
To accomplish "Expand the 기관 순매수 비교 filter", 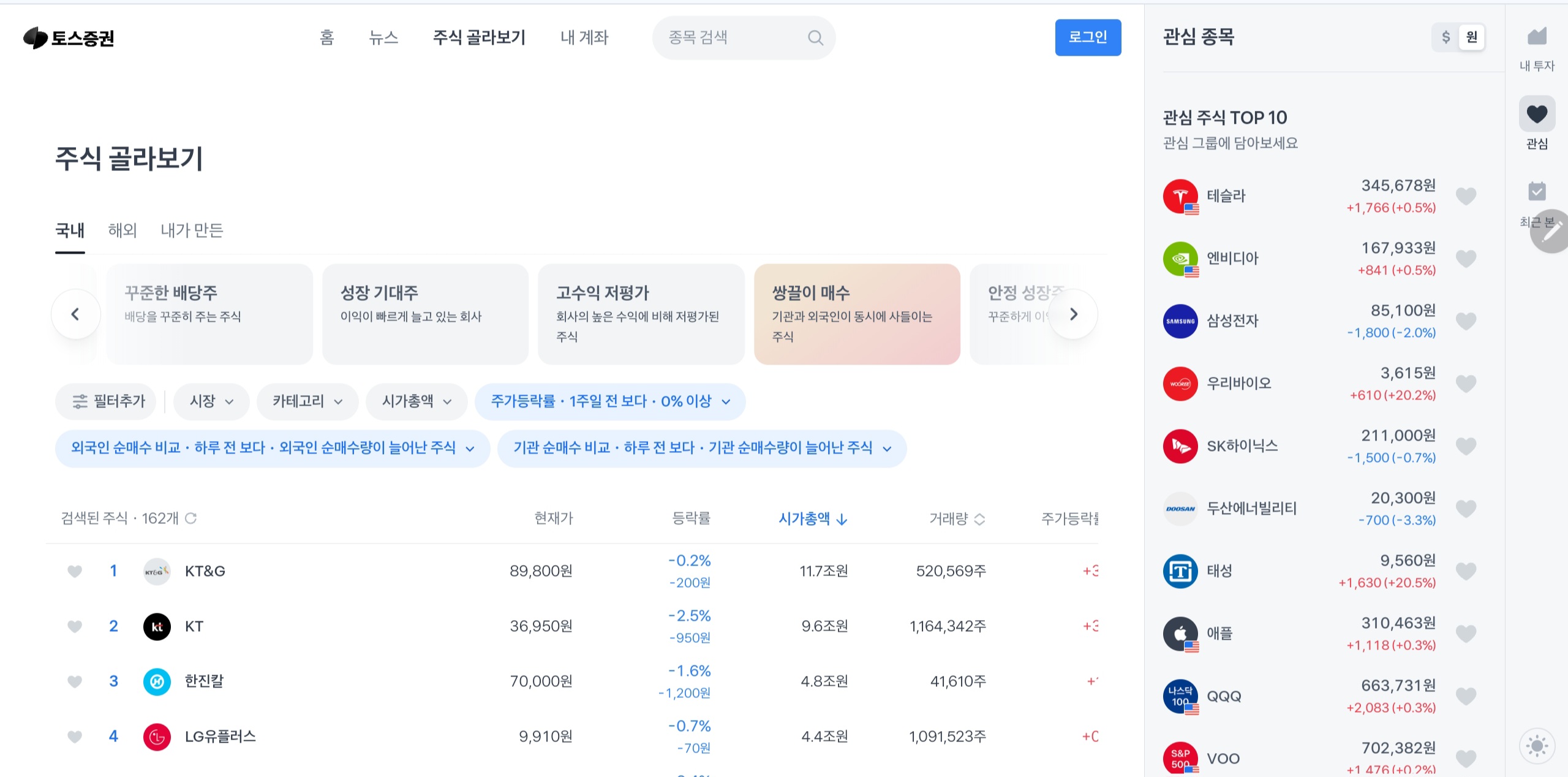I will coord(702,449).
